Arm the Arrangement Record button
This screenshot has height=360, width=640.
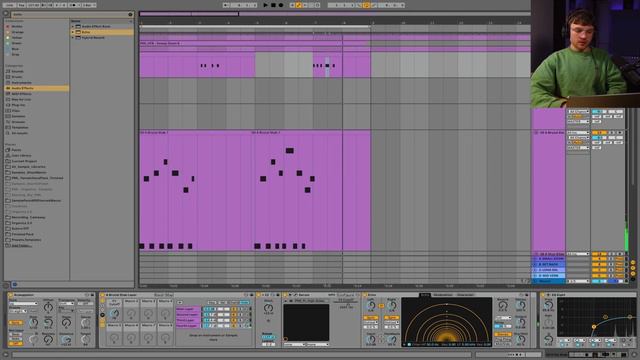(x=280, y=5)
